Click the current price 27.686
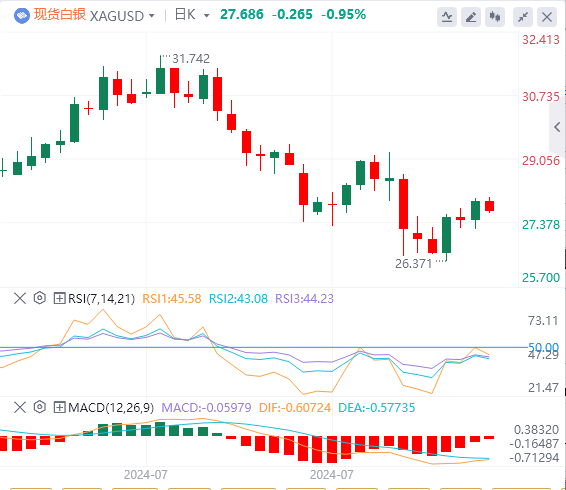The width and height of the screenshot is (566, 490). point(242,15)
